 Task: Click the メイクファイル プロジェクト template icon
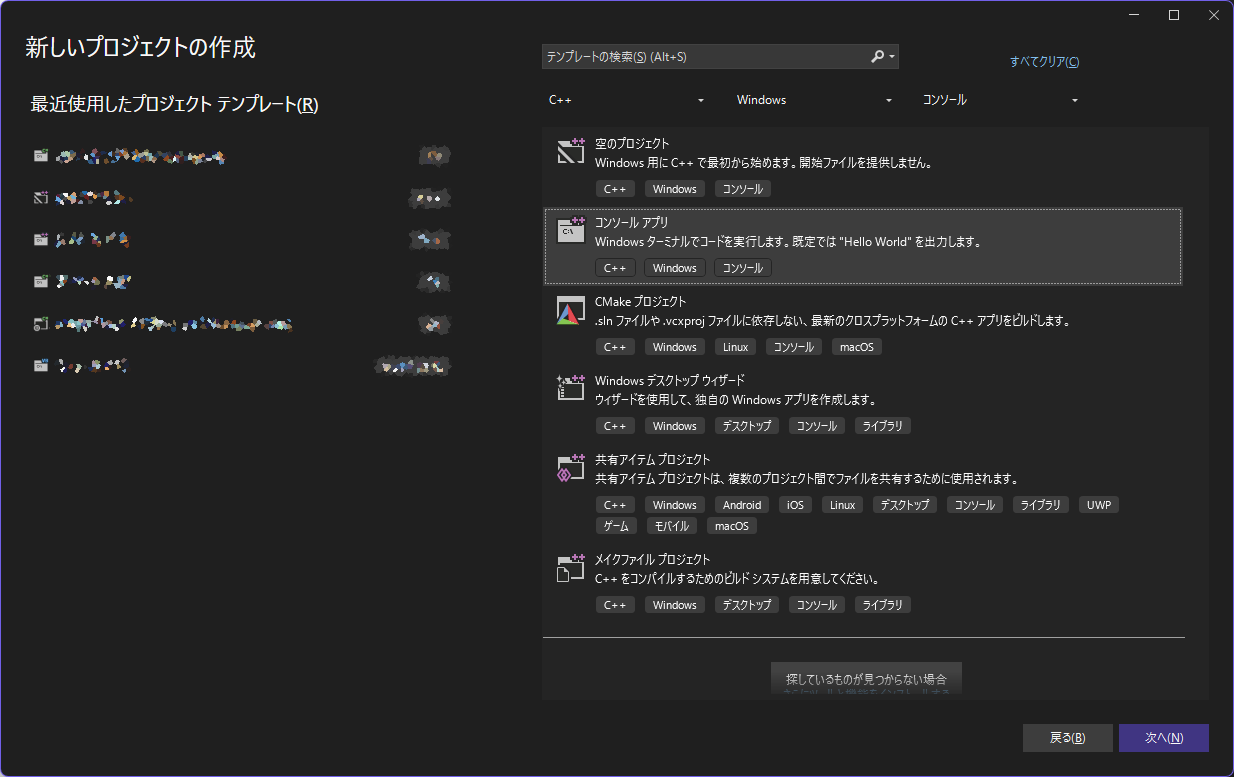tap(570, 568)
